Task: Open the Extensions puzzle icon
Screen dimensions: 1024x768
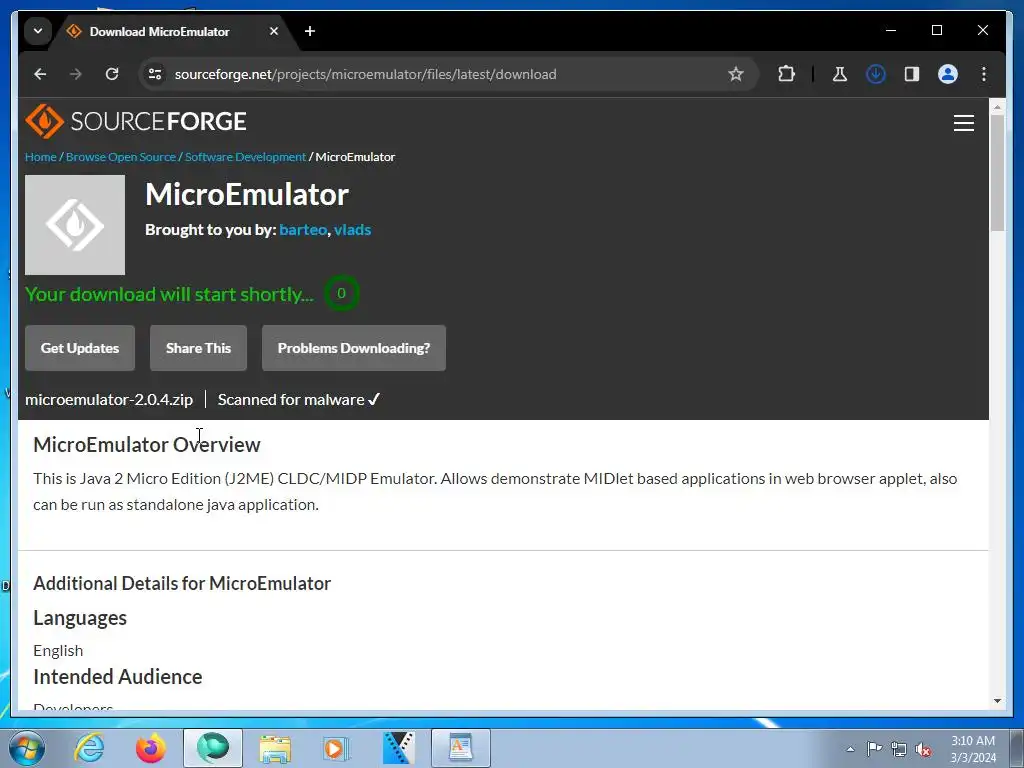Action: point(786,74)
